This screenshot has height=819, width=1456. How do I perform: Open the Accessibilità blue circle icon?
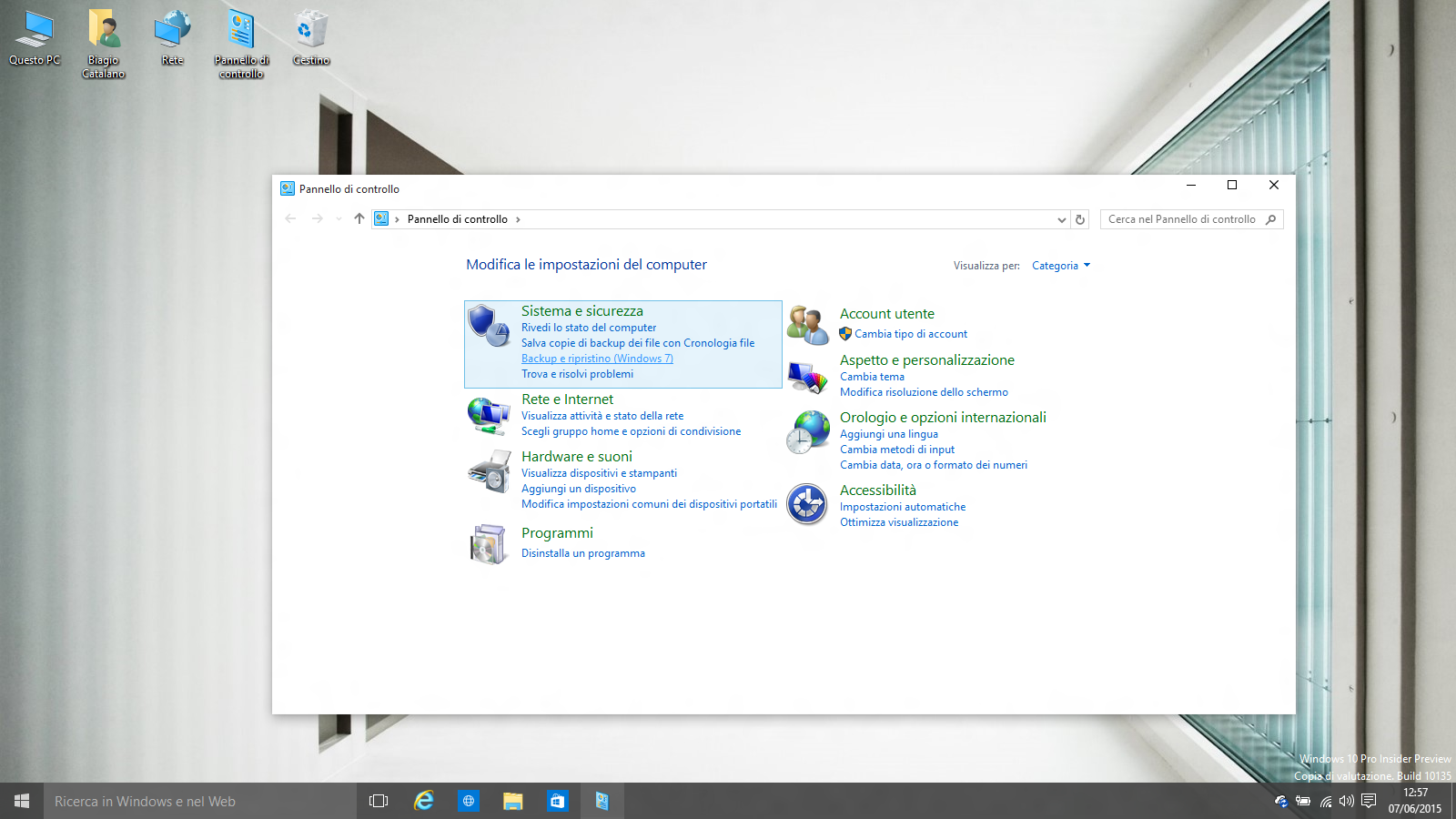pyautogui.click(x=807, y=504)
